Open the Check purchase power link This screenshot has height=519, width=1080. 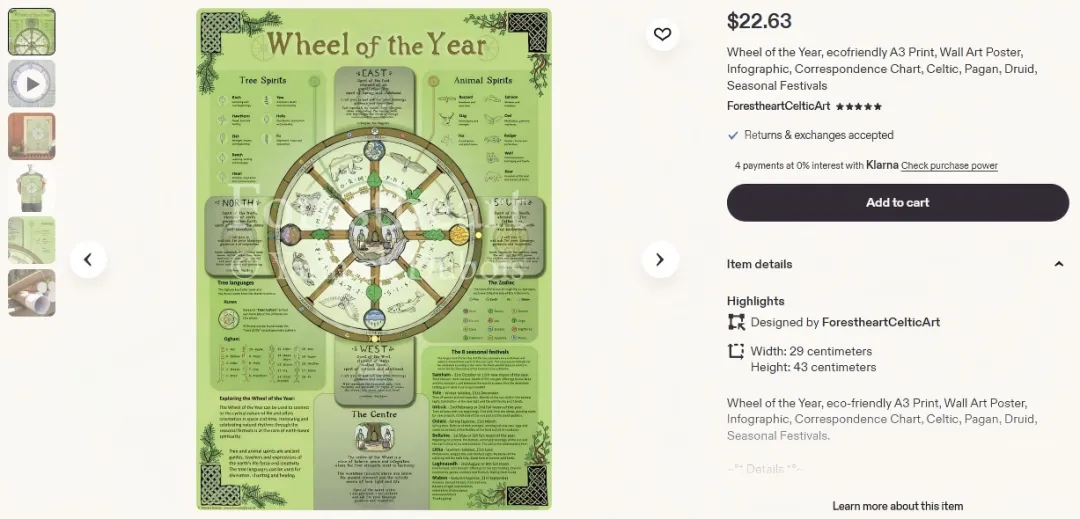click(x=949, y=166)
